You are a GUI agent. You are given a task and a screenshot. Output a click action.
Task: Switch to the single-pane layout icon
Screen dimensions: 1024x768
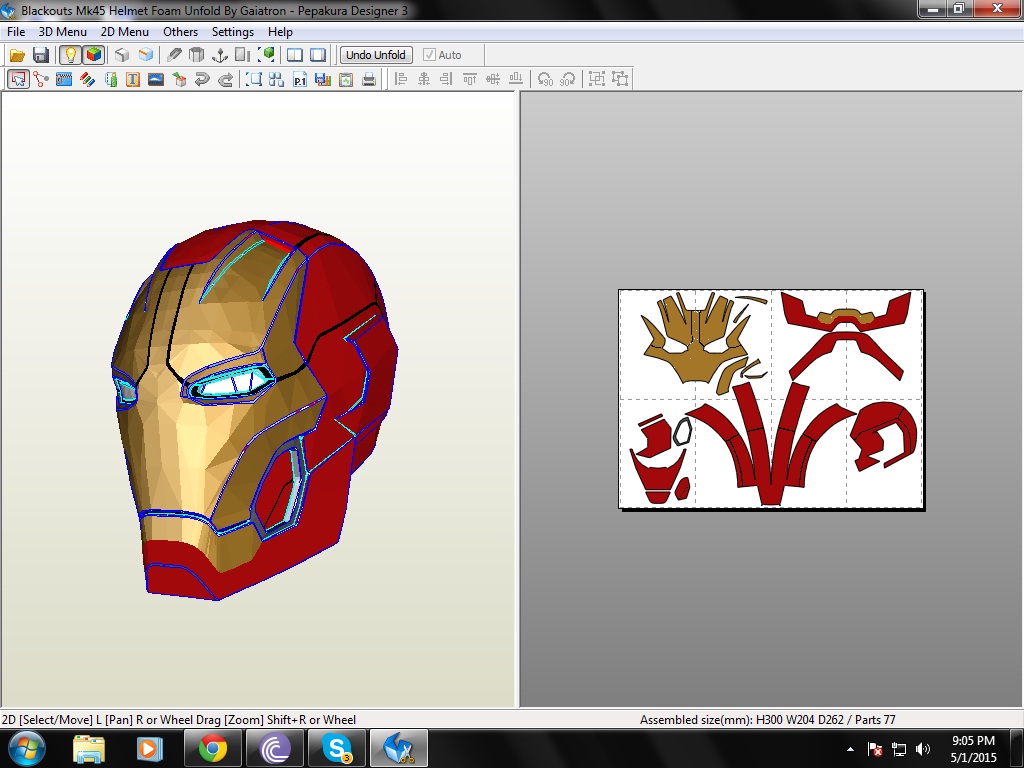[x=318, y=56]
